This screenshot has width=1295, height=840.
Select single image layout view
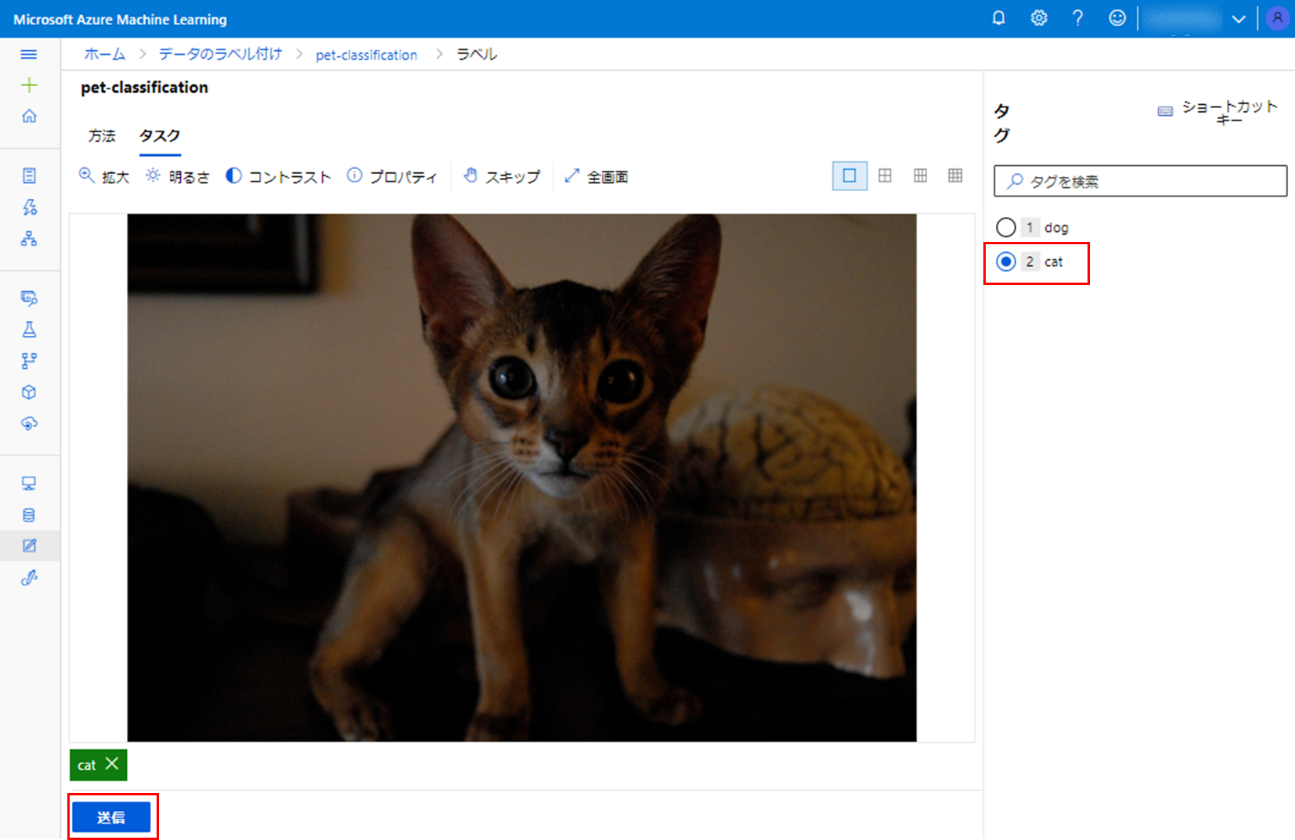click(850, 176)
